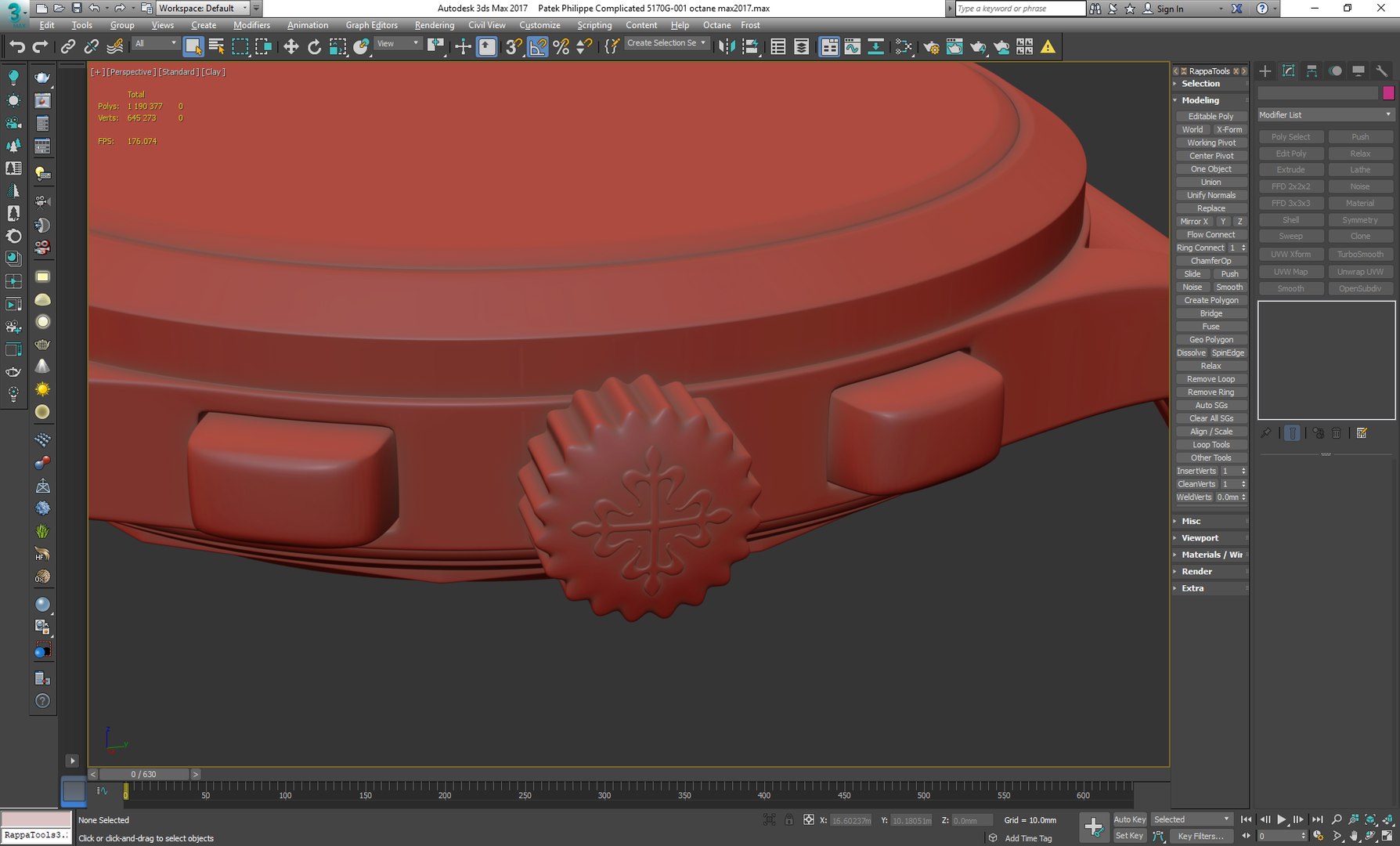Open the Workspace Default dropdown

[x=204, y=8]
